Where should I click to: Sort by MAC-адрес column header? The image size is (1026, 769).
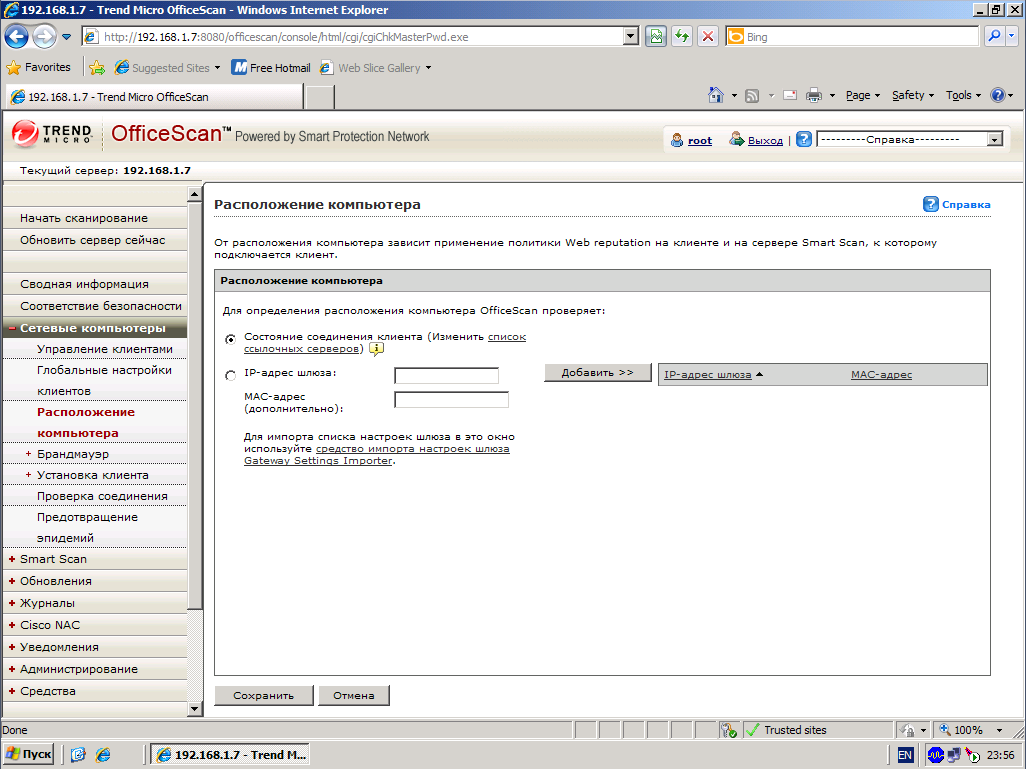tap(881, 375)
